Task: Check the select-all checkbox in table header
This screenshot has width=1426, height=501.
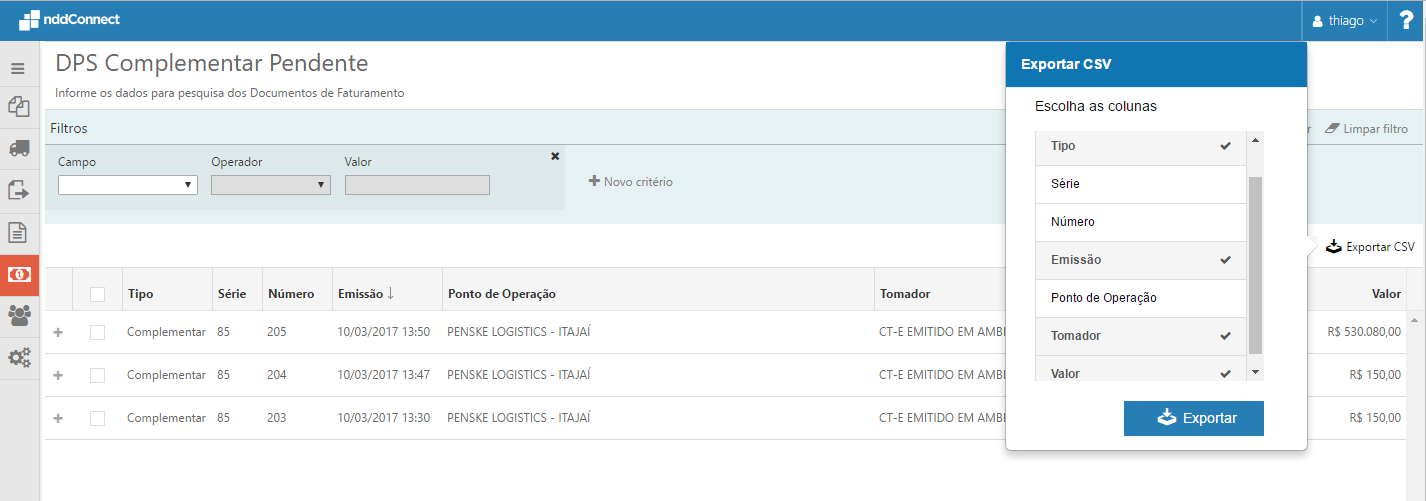Action: 97,294
